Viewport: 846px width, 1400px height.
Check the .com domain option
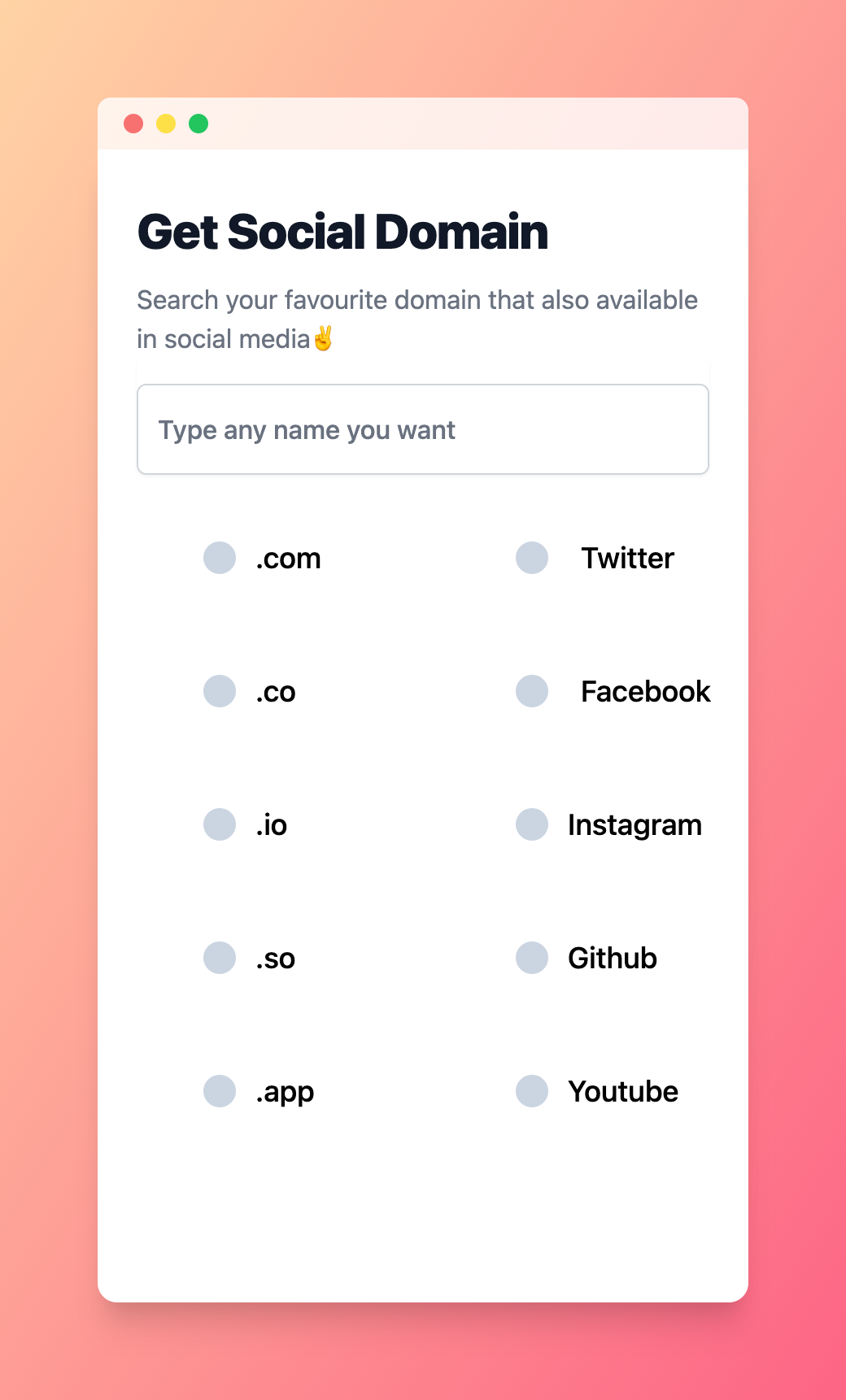[x=219, y=558]
